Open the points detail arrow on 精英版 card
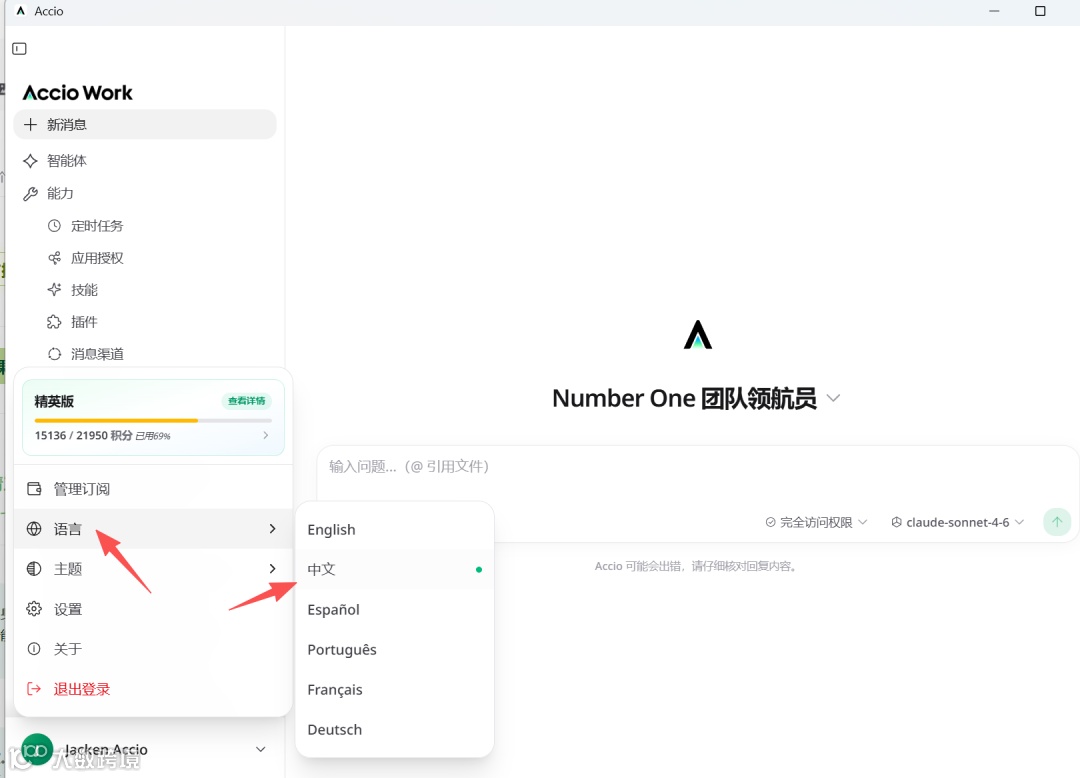The height and width of the screenshot is (778, 1080). (x=266, y=435)
